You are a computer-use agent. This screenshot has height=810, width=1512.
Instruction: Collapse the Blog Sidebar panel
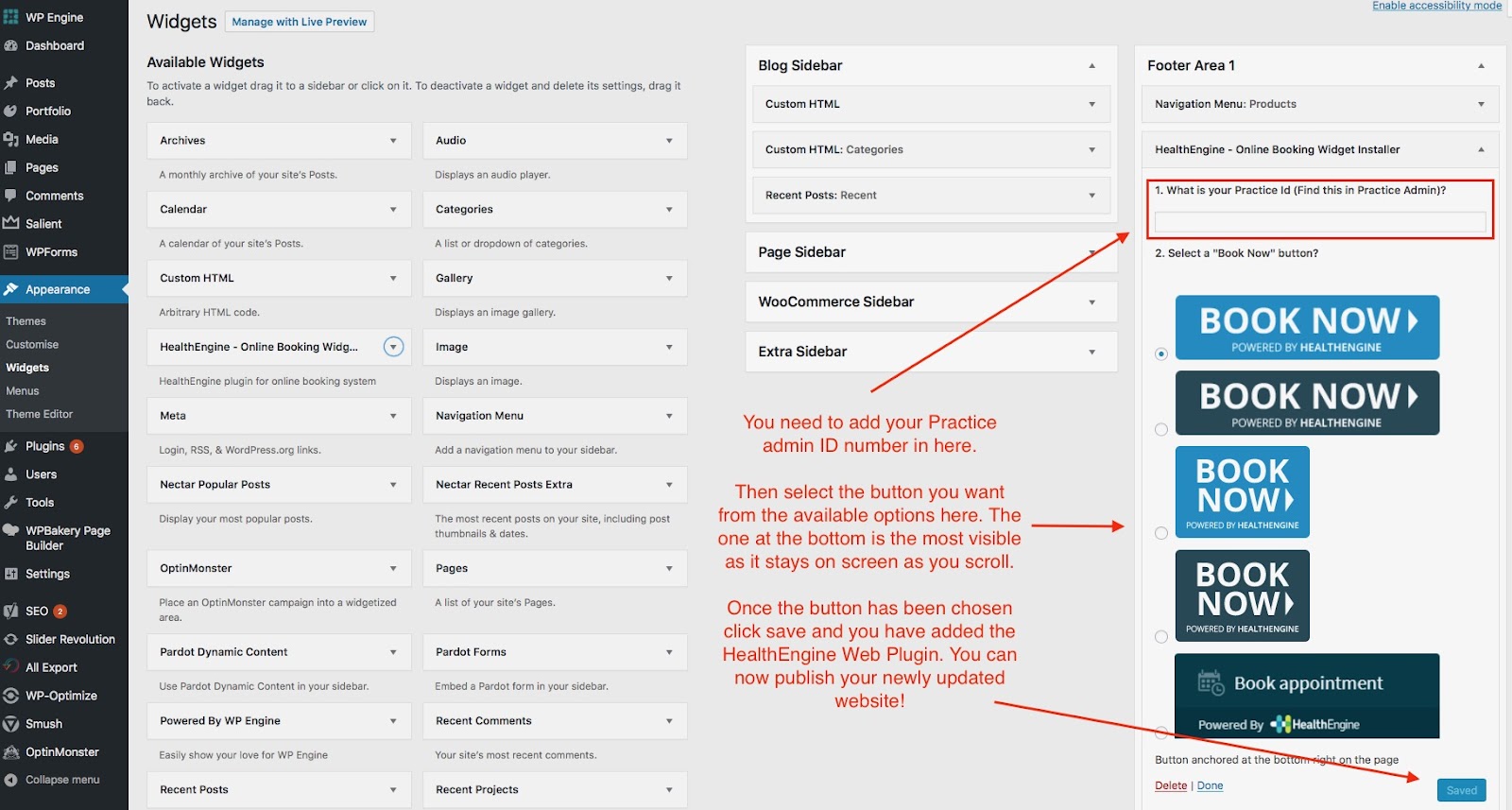pos(1091,66)
